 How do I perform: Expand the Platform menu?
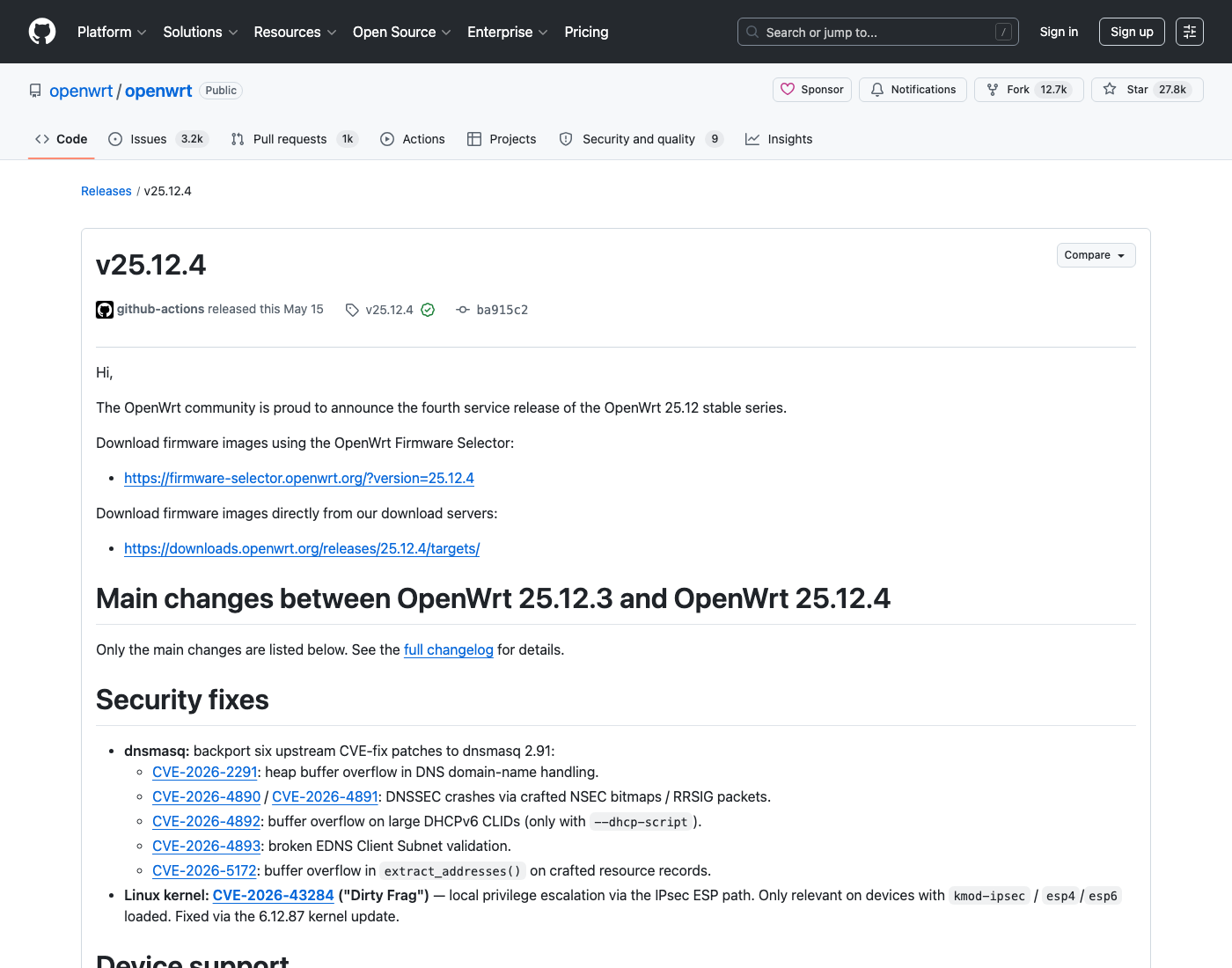[112, 32]
